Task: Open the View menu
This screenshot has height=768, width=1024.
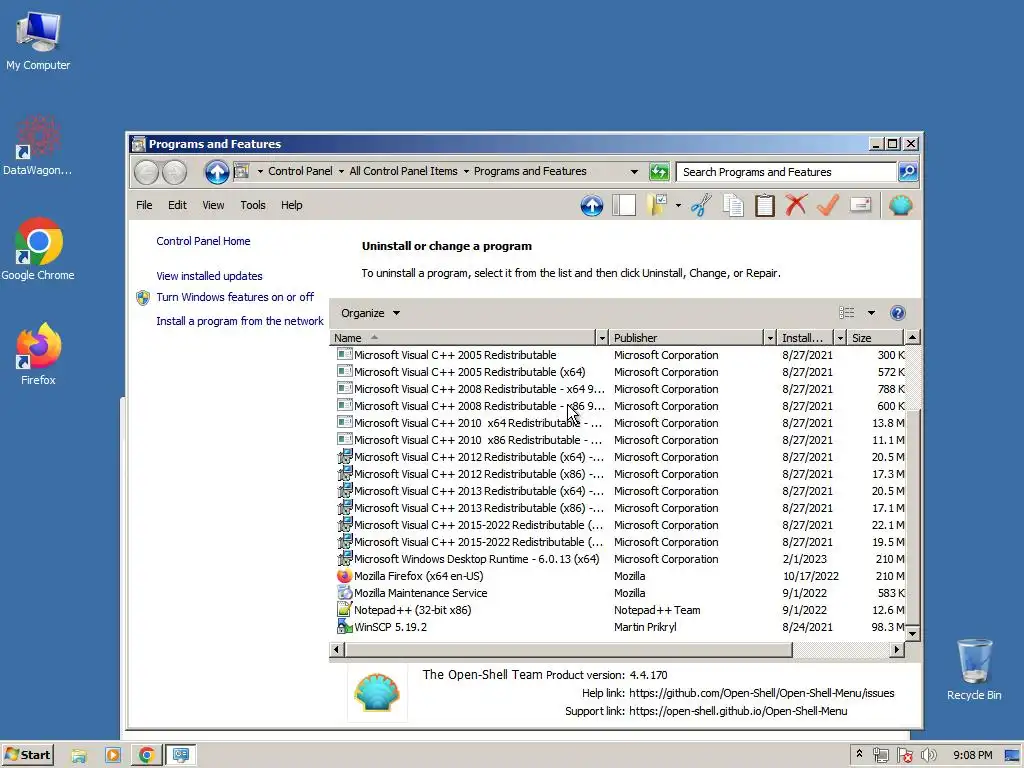Action: [x=213, y=205]
